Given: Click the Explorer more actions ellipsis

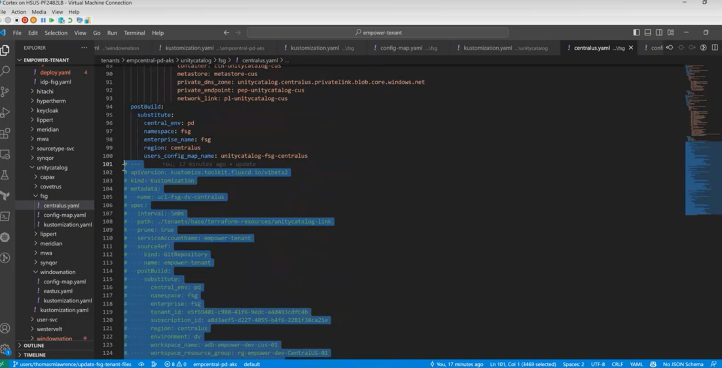Looking at the screenshot, I should [x=84, y=47].
